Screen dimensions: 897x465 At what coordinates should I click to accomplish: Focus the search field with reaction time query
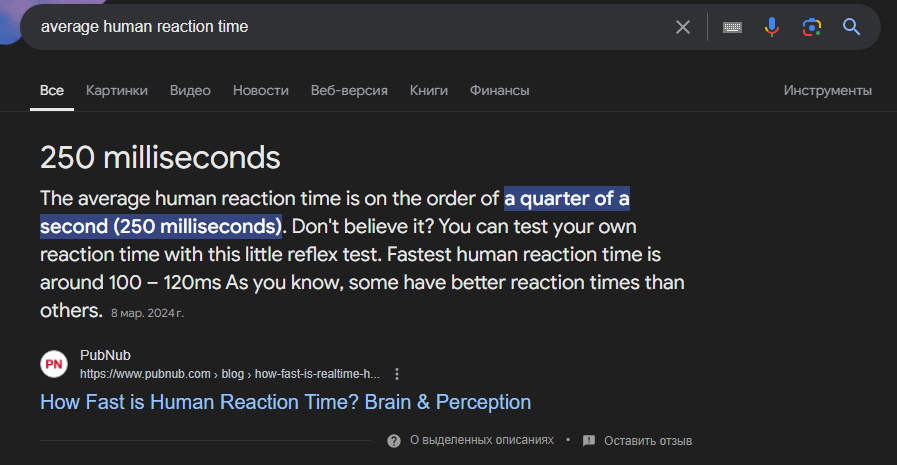pos(349,27)
